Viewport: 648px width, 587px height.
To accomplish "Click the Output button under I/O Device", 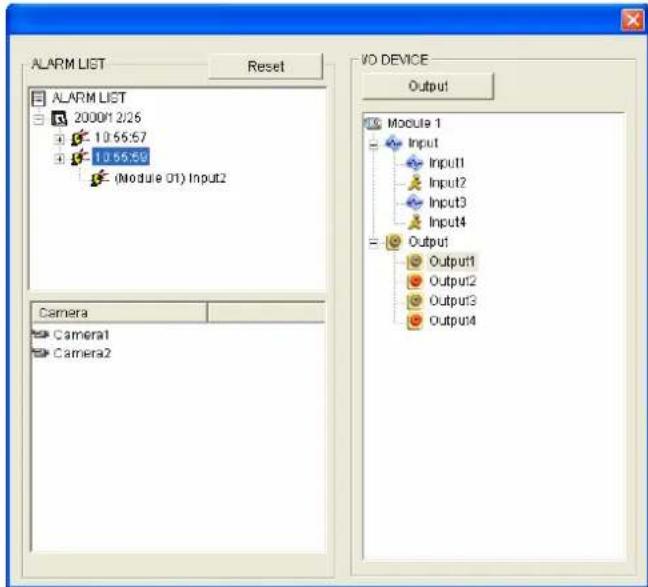I will pyautogui.click(x=428, y=86).
